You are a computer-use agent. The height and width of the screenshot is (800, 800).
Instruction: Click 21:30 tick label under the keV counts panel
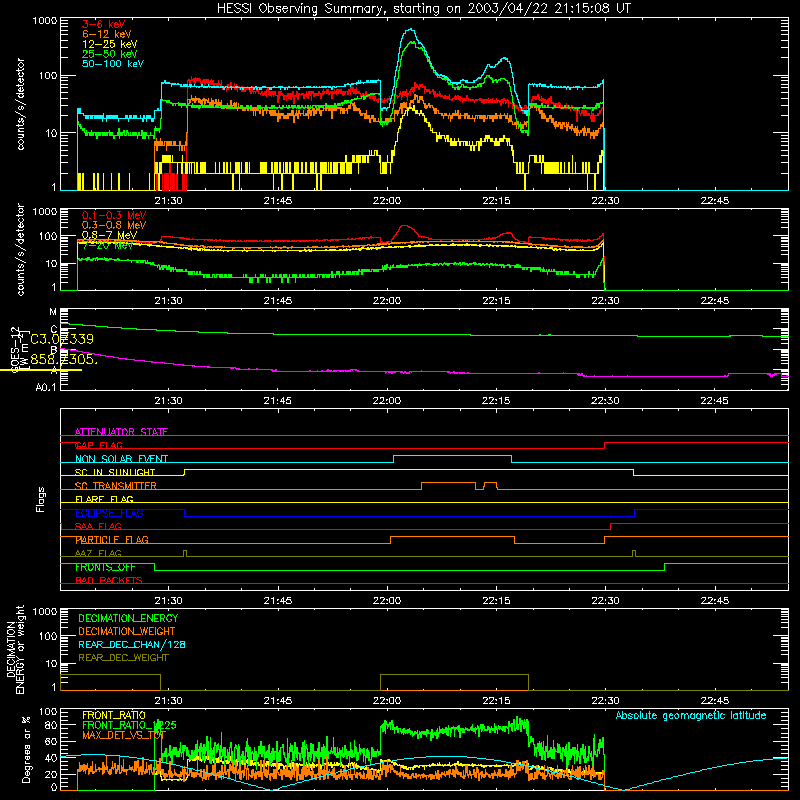(x=168, y=201)
